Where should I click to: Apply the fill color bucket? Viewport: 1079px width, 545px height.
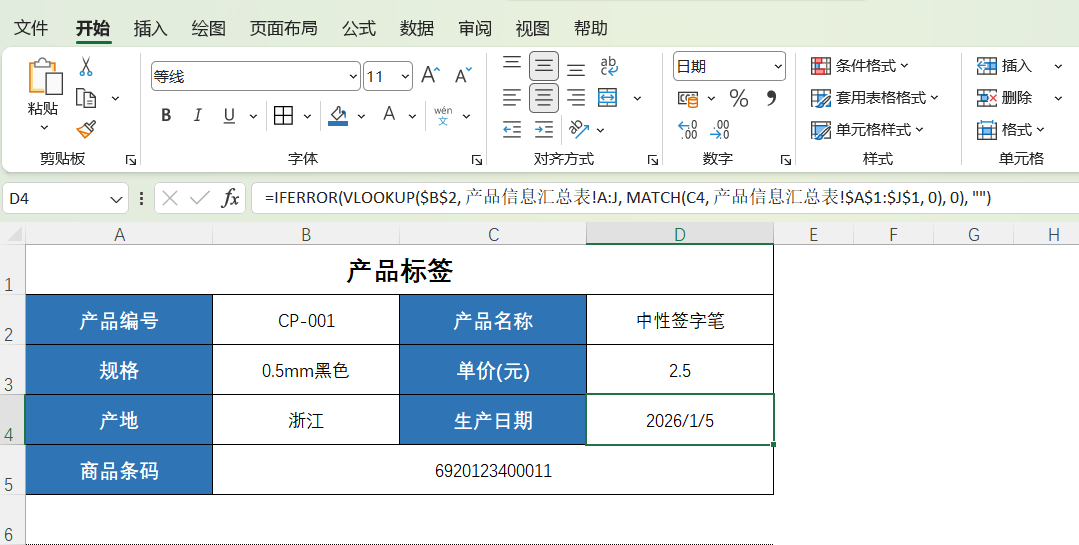click(x=337, y=116)
